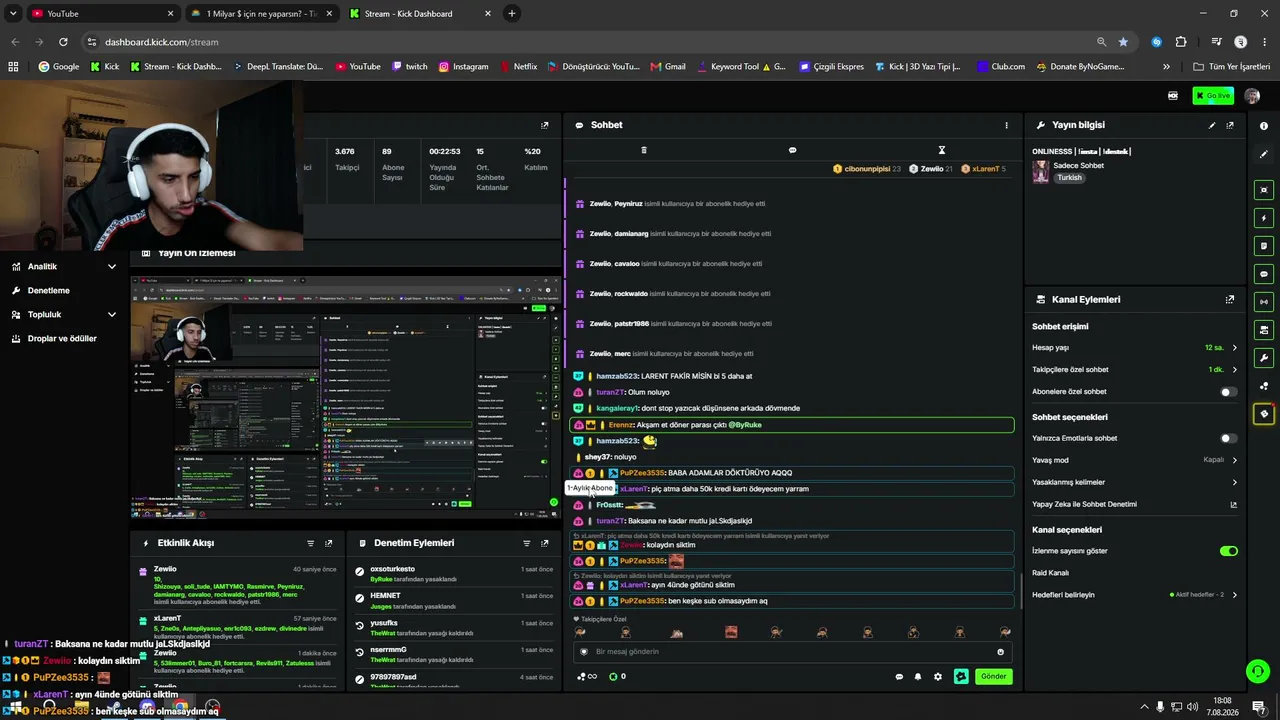1280x720 pixels.
Task: Click the green support headset button
Action: point(1258,672)
